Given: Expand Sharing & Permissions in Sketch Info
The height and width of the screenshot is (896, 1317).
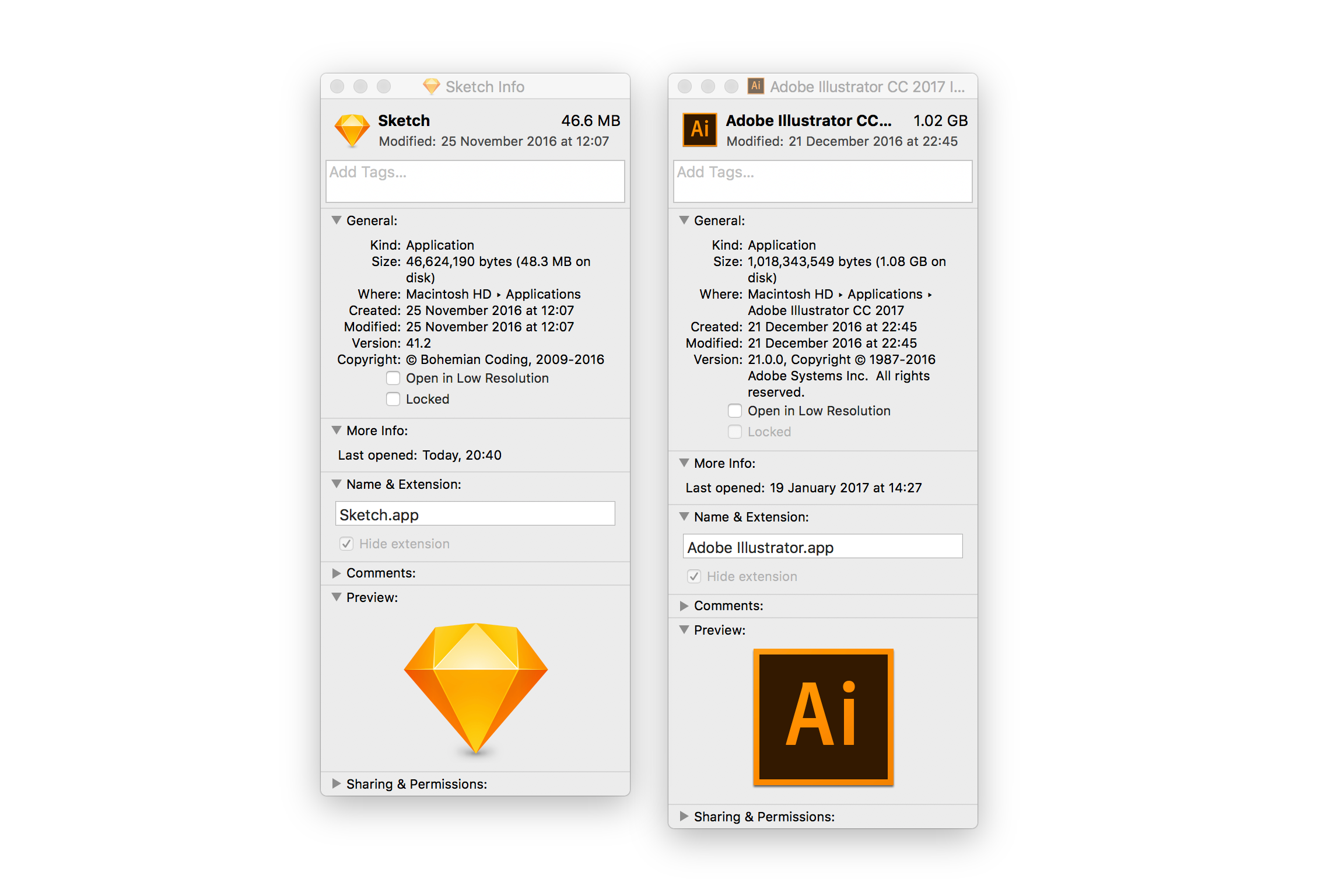Looking at the screenshot, I should click(x=337, y=783).
